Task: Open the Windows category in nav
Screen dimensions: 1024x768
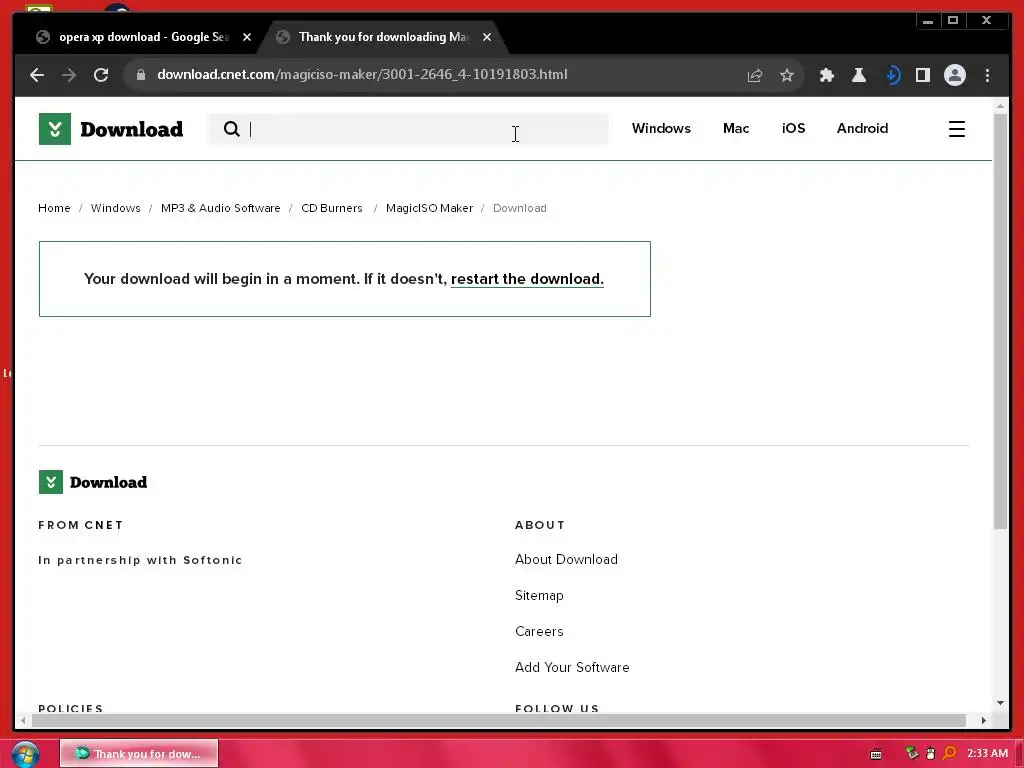Action: 661,129
